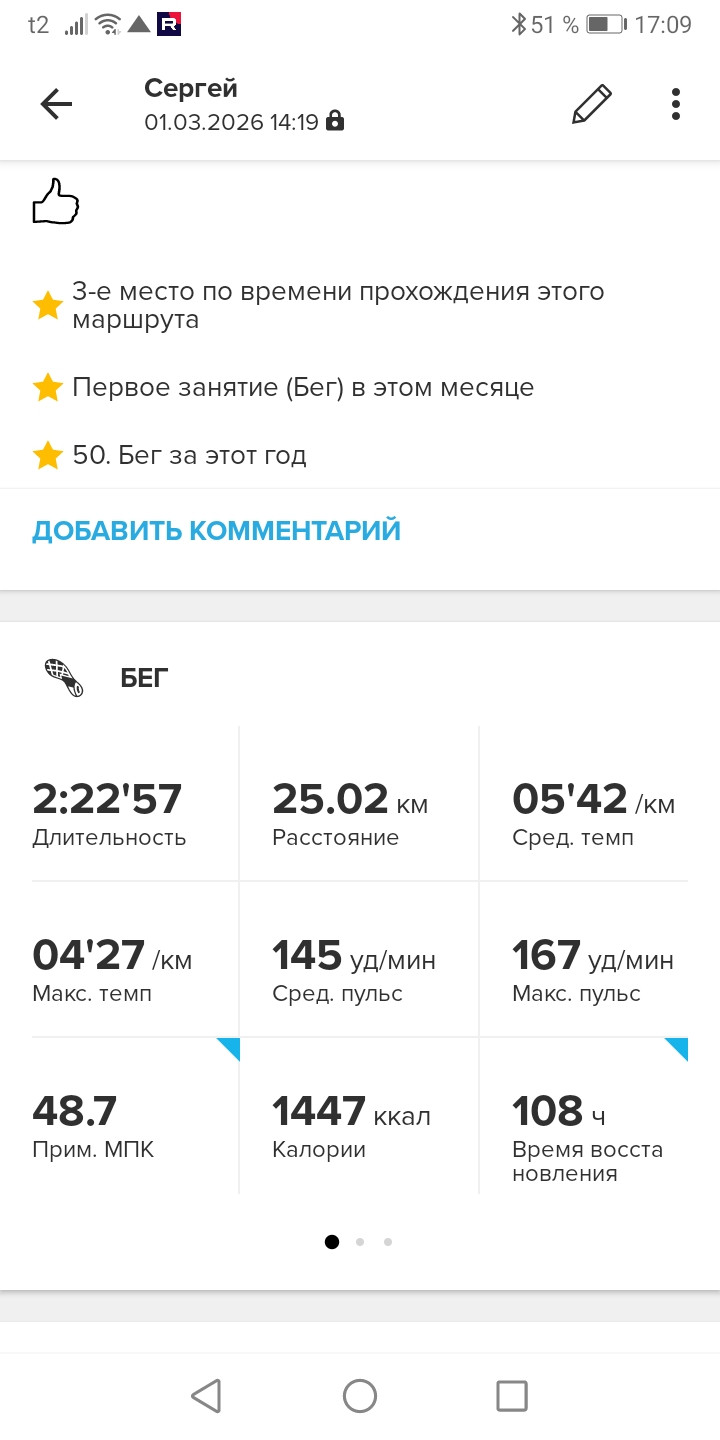Open the Первое занятие (Бег) achievement text
Screen dimensions: 720x1440
pos(303,388)
